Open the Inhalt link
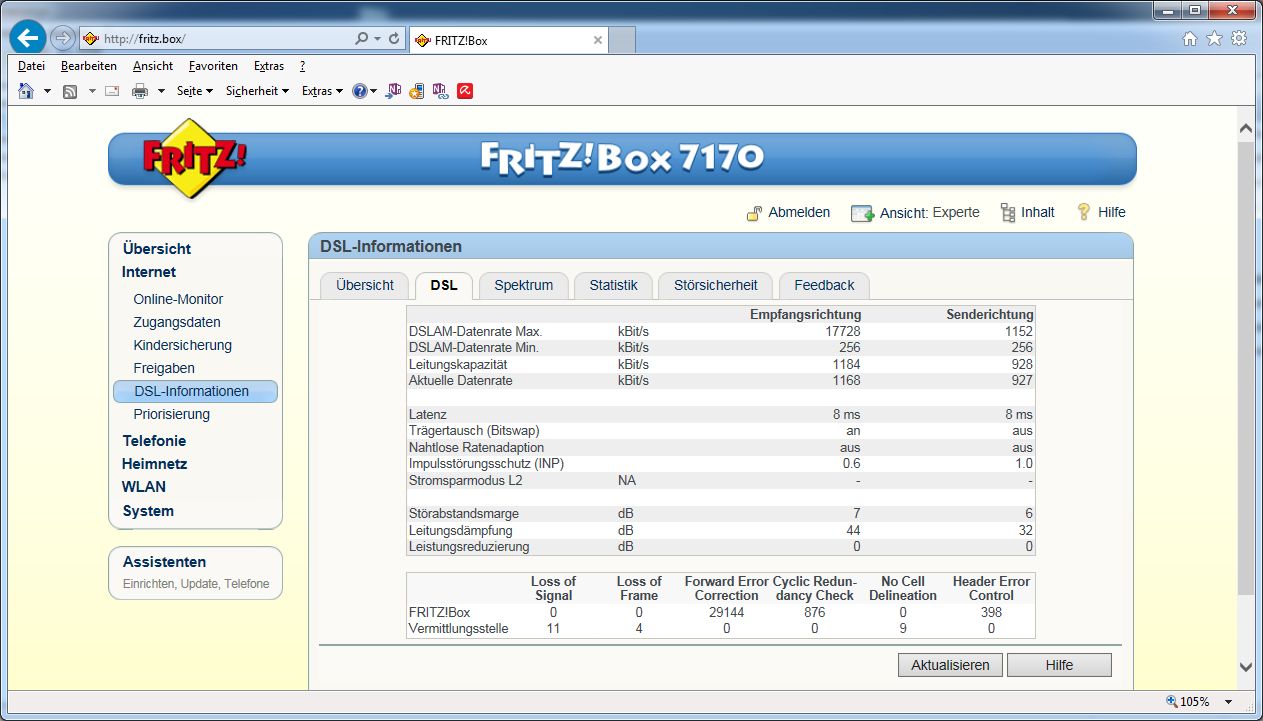 point(1038,212)
